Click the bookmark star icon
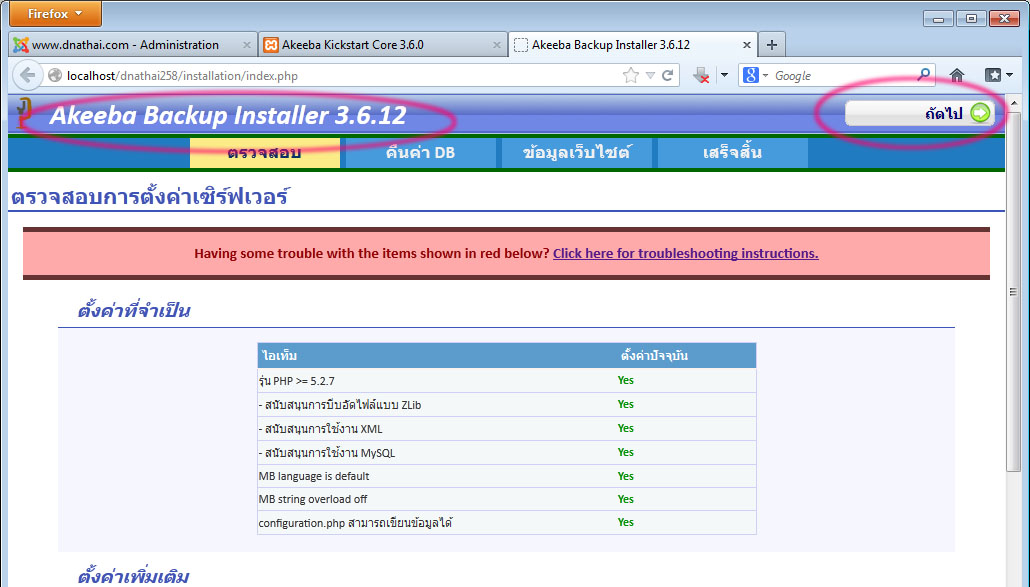The height and width of the screenshot is (587, 1030). (x=630, y=74)
